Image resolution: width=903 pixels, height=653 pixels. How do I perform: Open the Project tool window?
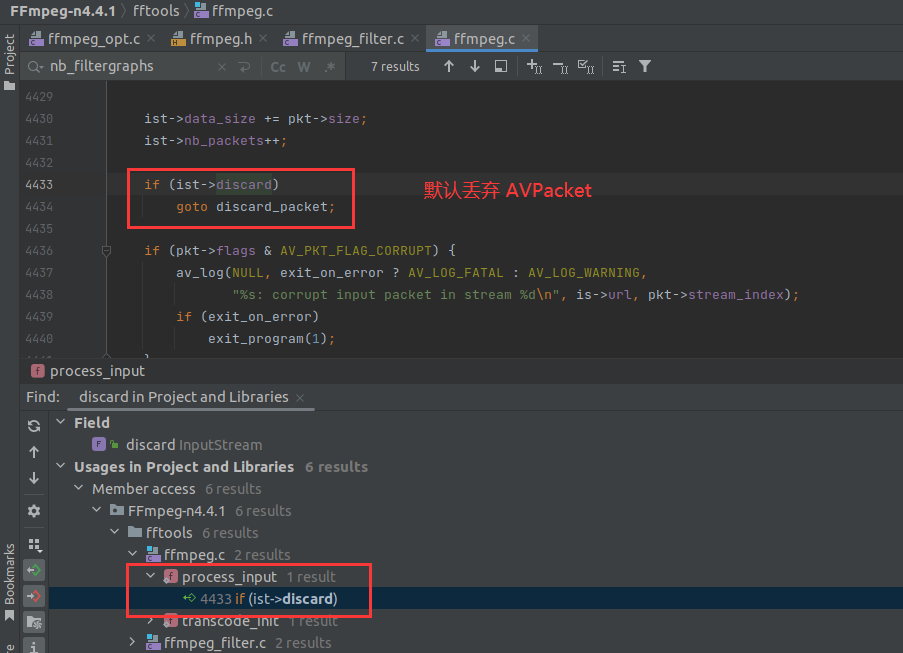coord(9,55)
